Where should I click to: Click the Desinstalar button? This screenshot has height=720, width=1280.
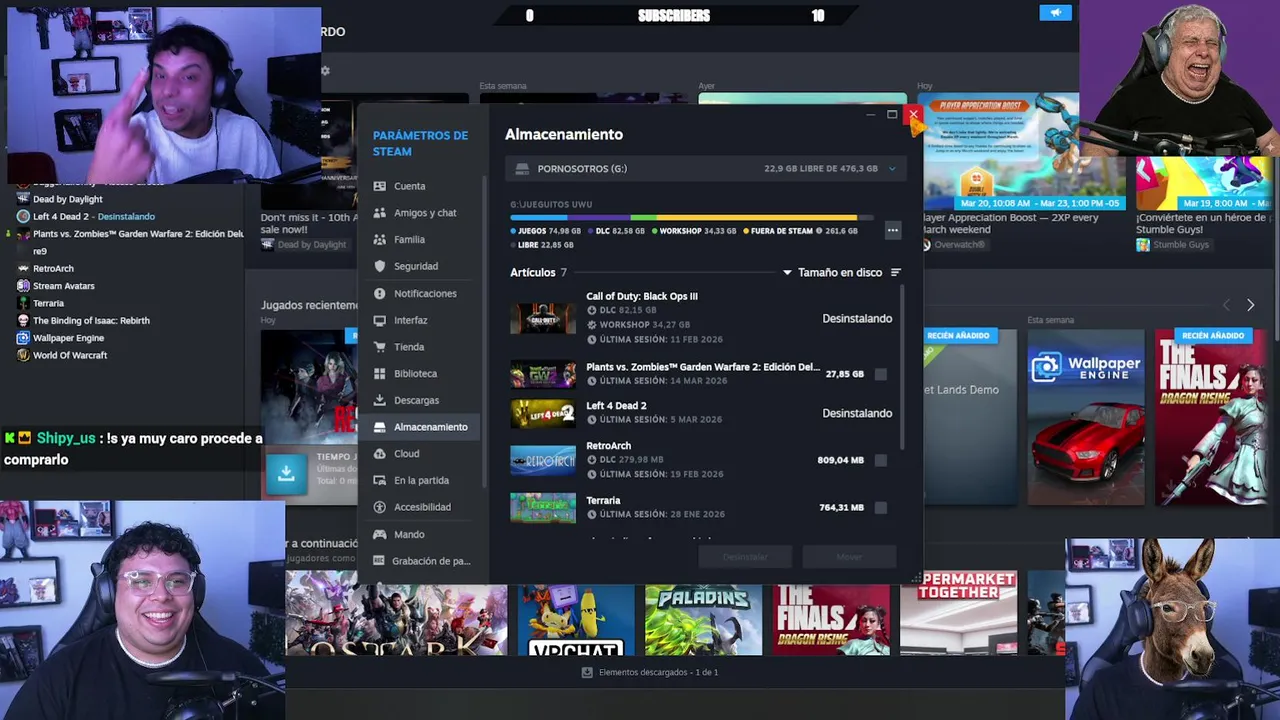click(x=745, y=557)
